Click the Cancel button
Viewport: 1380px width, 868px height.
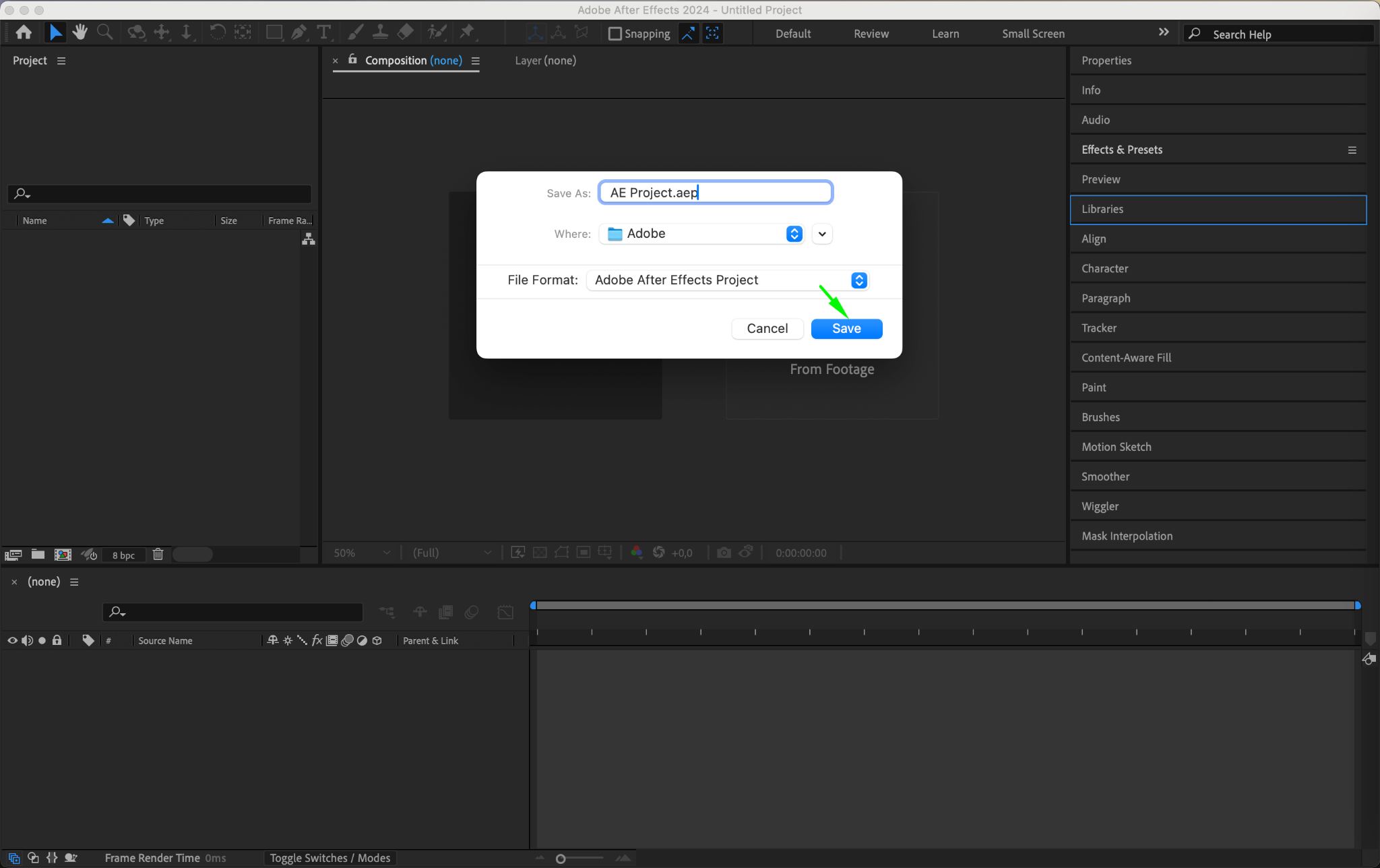point(767,329)
